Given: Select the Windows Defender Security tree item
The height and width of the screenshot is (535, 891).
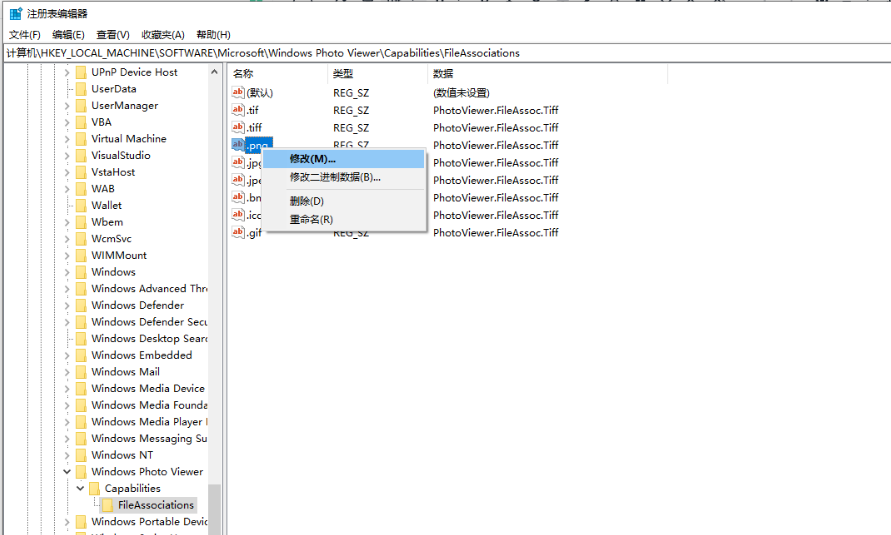Looking at the screenshot, I should [149, 322].
